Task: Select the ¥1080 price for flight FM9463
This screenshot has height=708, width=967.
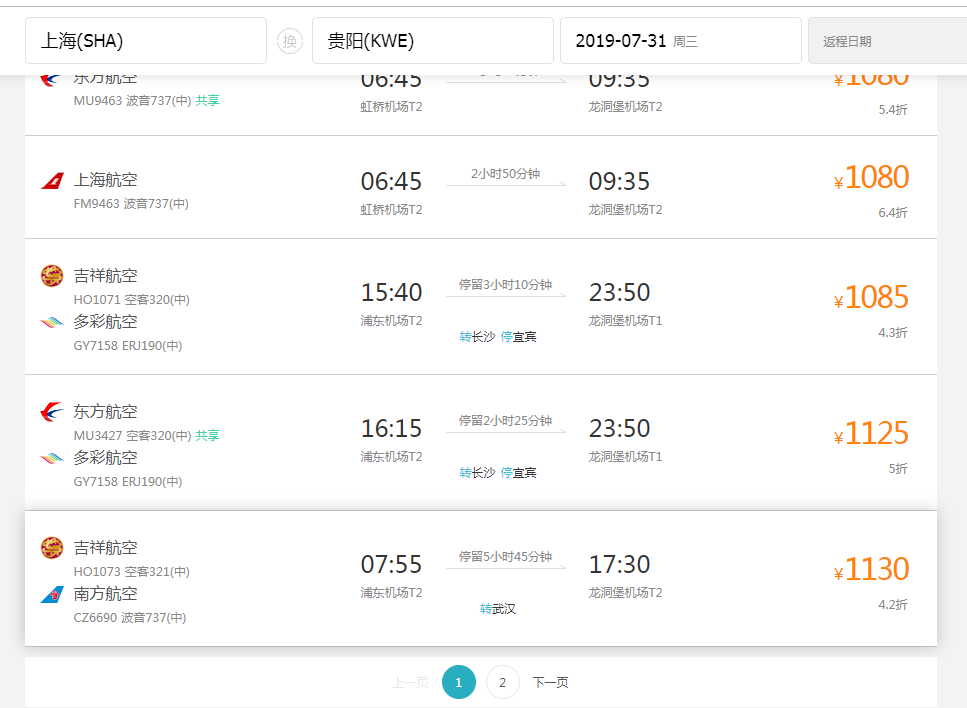Action: [871, 178]
